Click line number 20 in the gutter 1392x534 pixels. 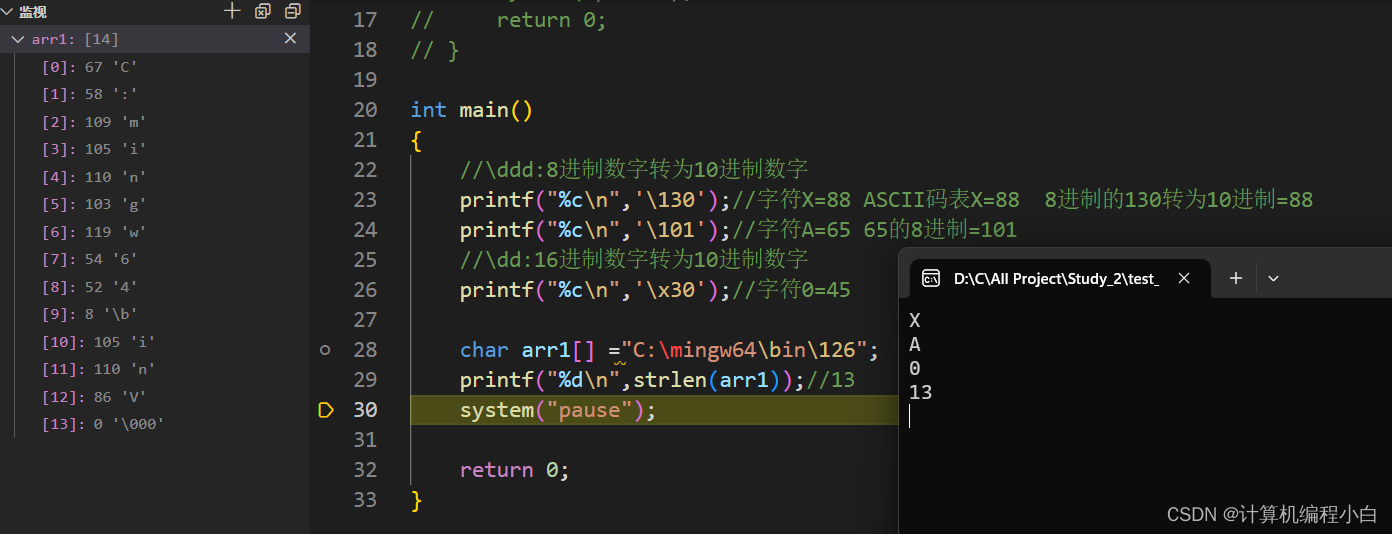coord(365,110)
